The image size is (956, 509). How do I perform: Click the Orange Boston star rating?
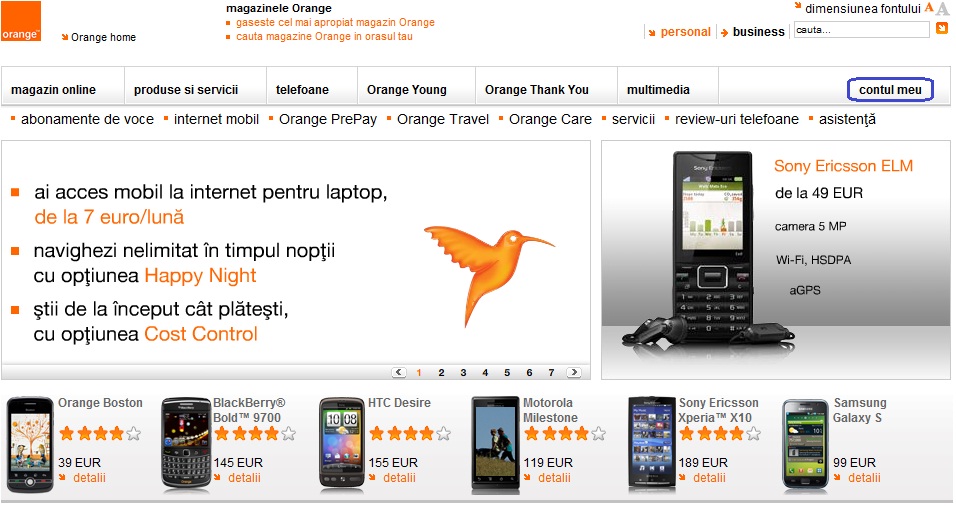100,433
